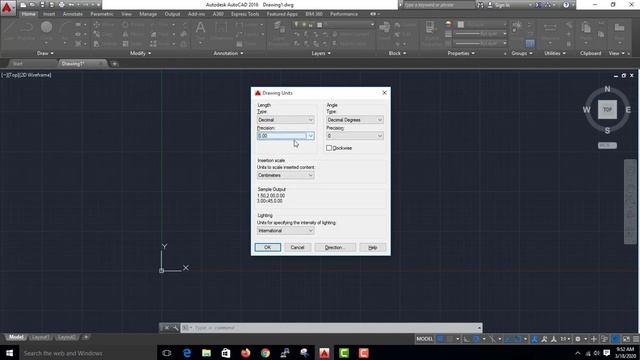
Task: Switch to the Insert ribbon tab
Action: [49, 14]
